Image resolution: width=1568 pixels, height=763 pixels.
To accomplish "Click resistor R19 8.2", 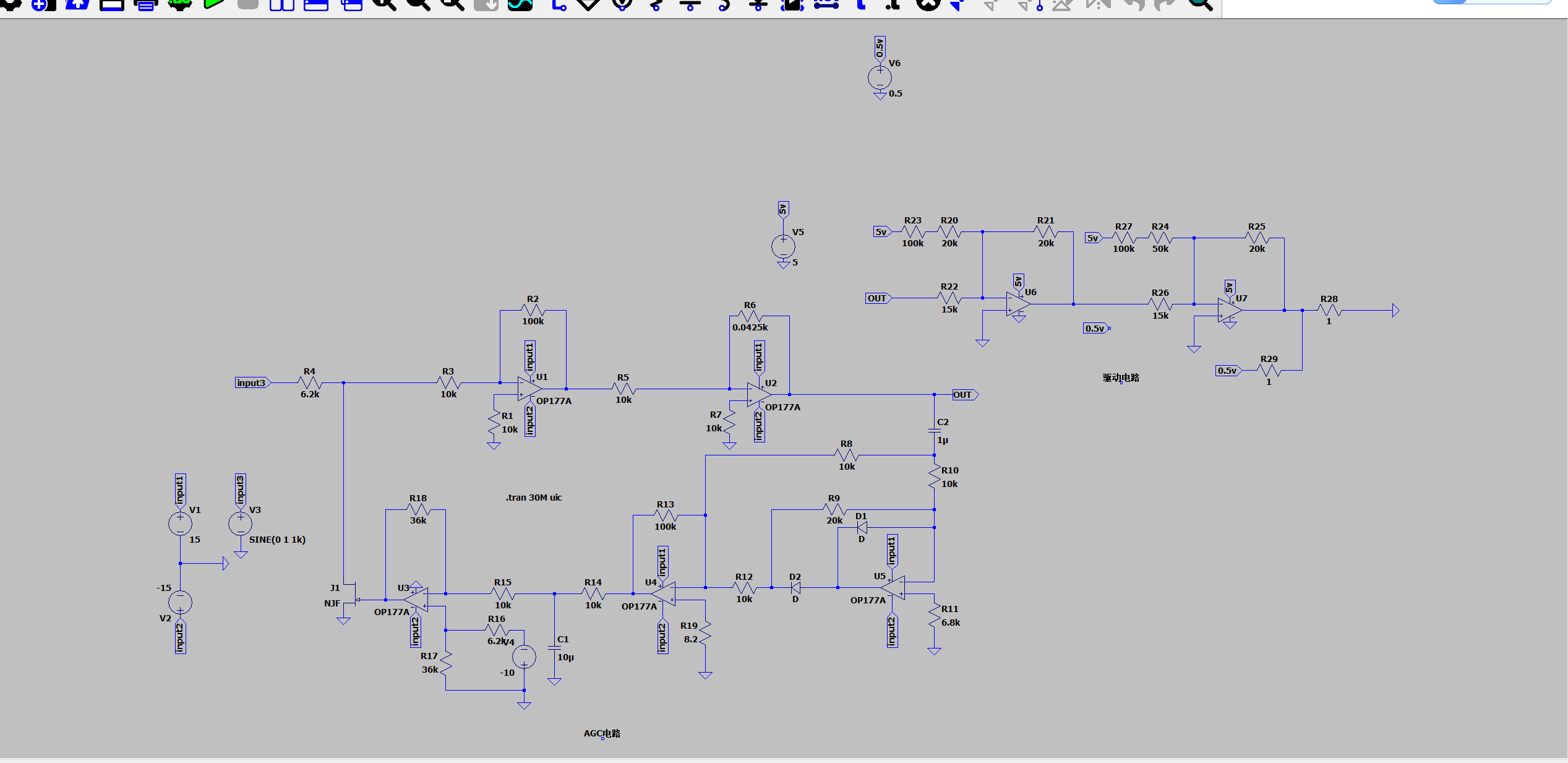I will [x=705, y=632].
